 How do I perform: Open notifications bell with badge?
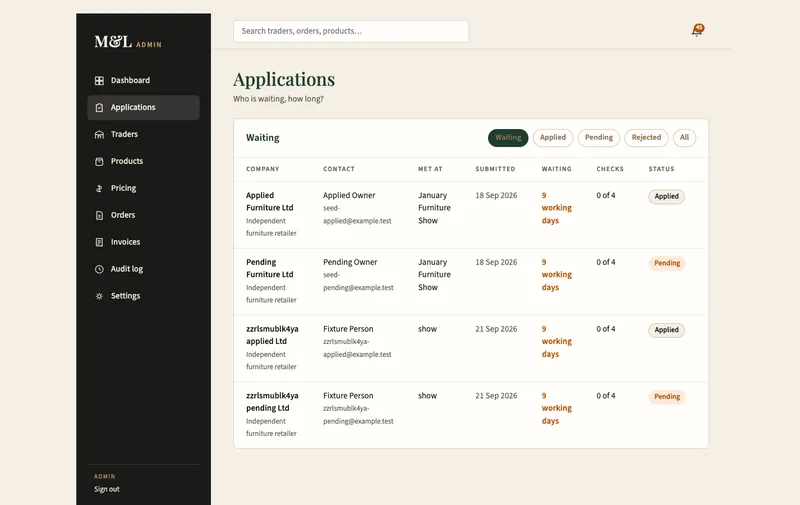point(697,31)
